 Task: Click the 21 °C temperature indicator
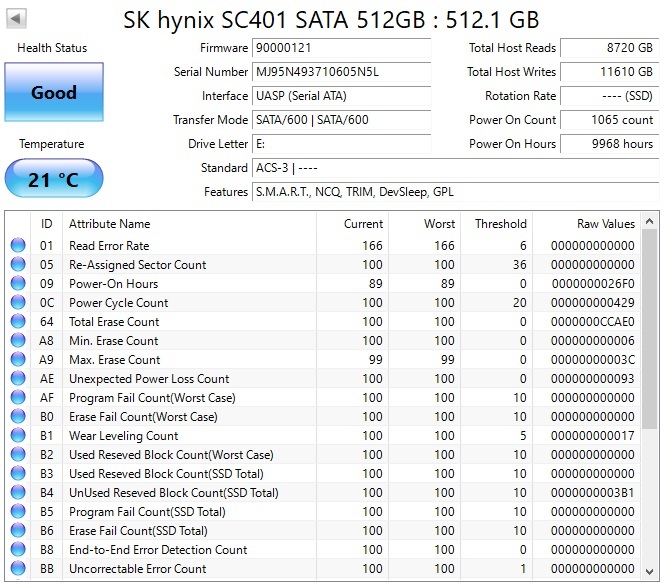[54, 178]
